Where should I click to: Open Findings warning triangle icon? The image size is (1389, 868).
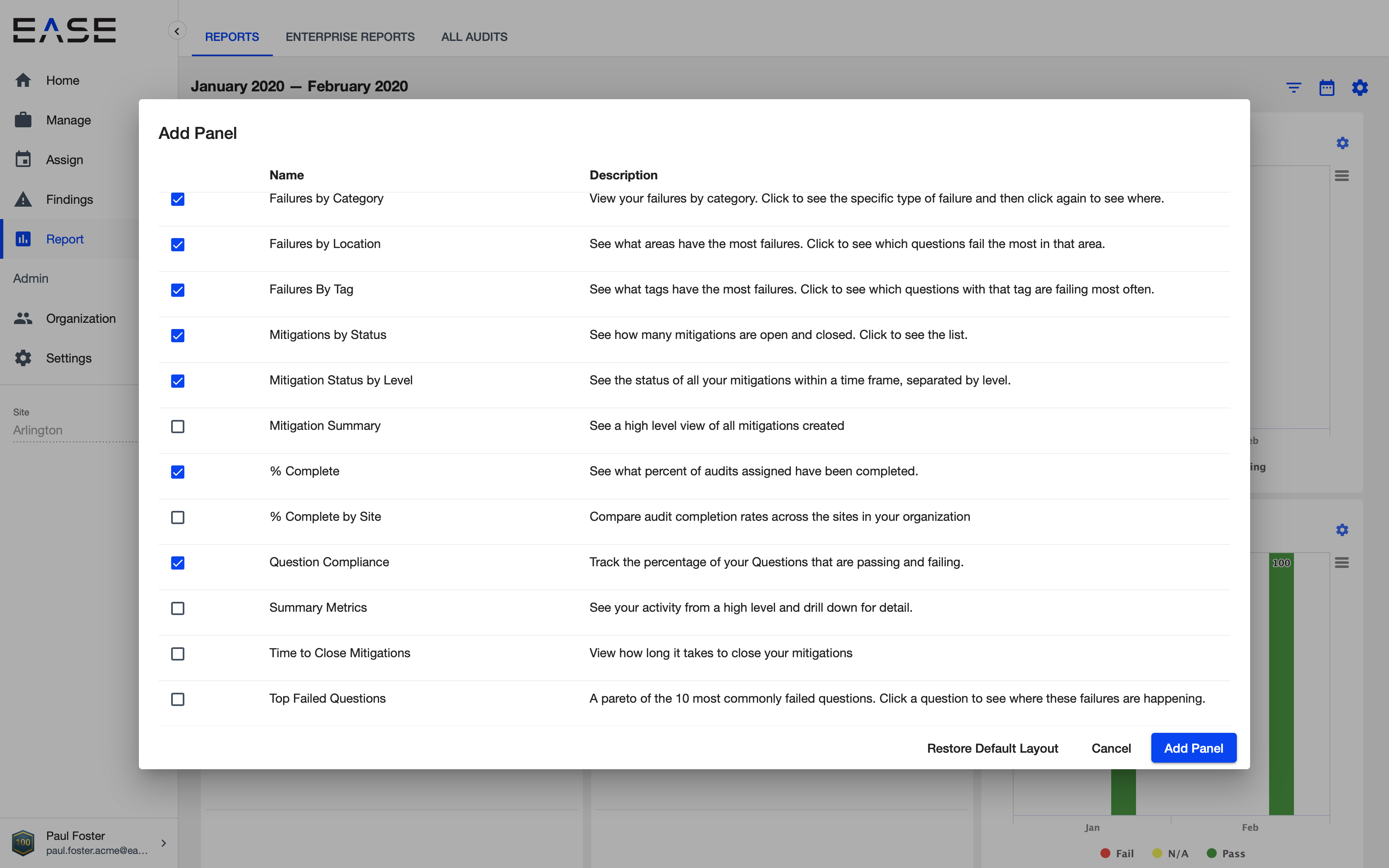(23, 199)
